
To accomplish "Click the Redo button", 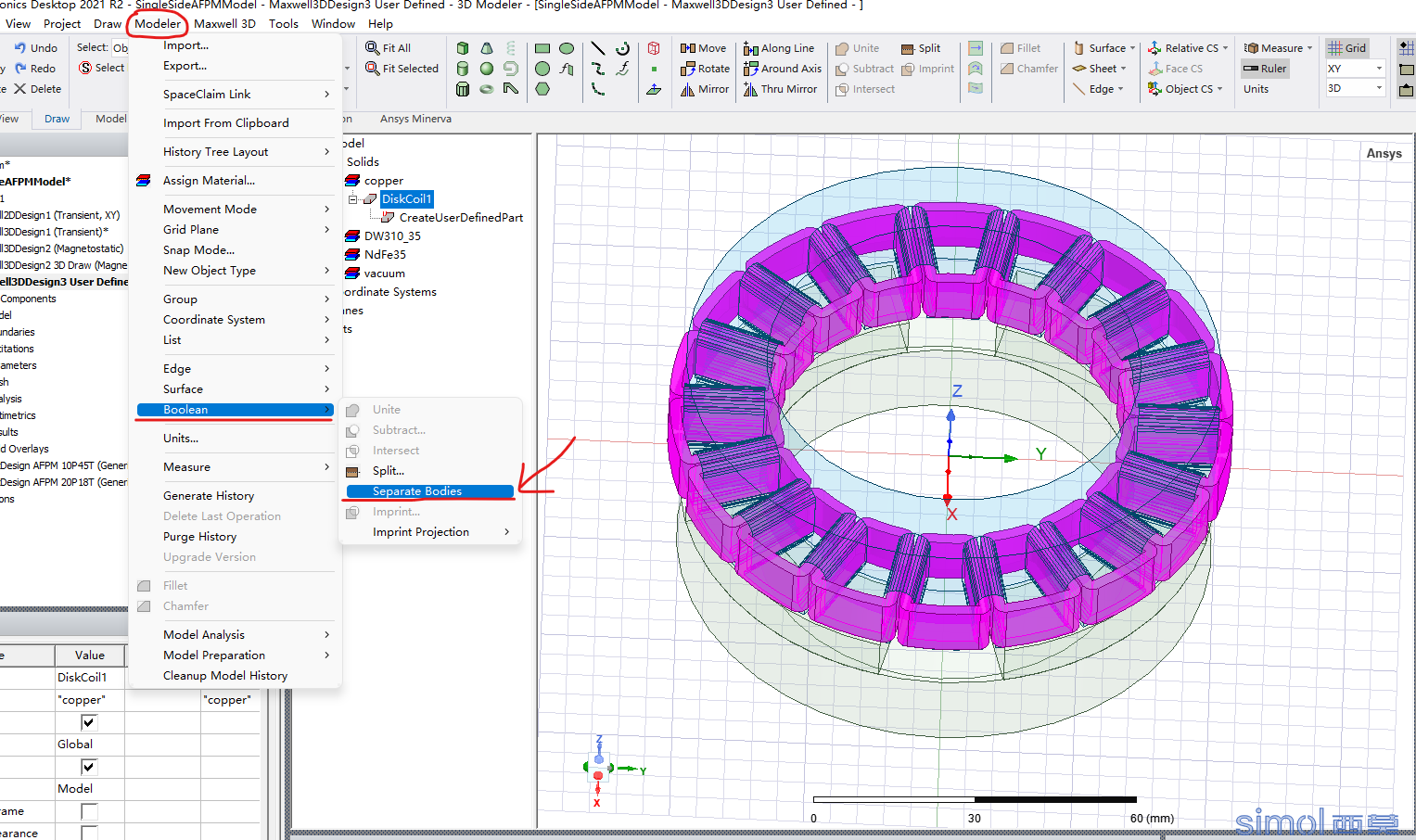I will pyautogui.click(x=35, y=69).
